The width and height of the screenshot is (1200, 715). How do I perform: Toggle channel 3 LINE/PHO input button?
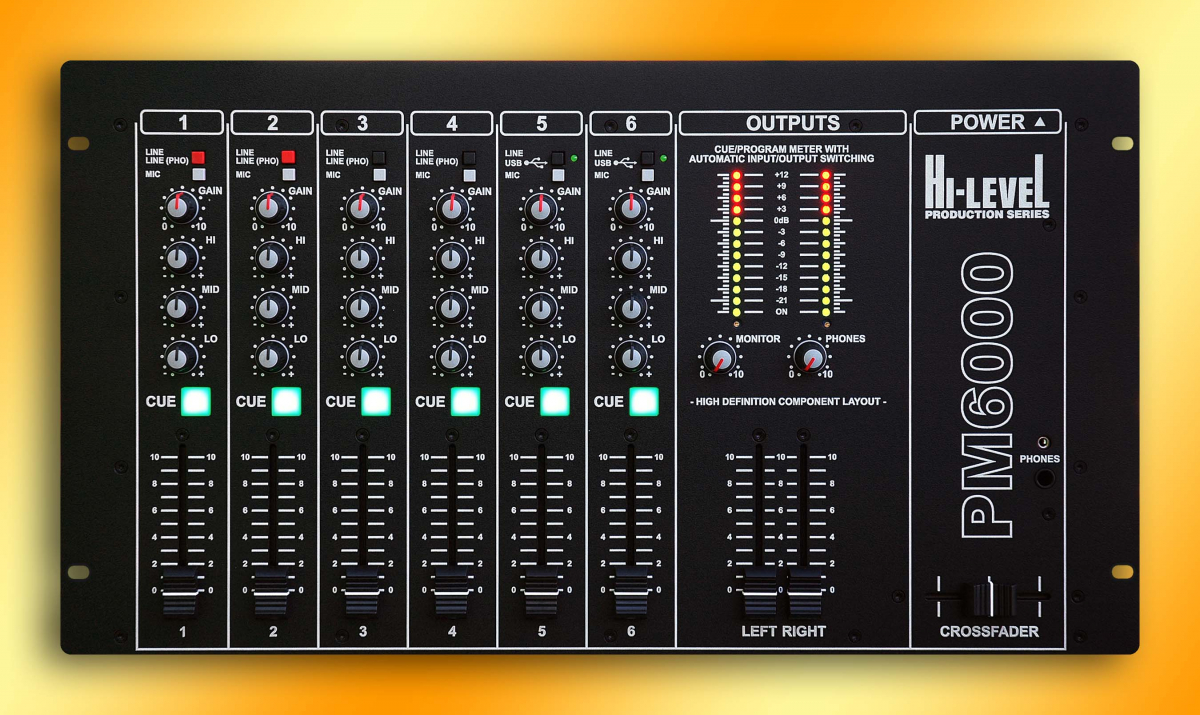(x=379, y=157)
